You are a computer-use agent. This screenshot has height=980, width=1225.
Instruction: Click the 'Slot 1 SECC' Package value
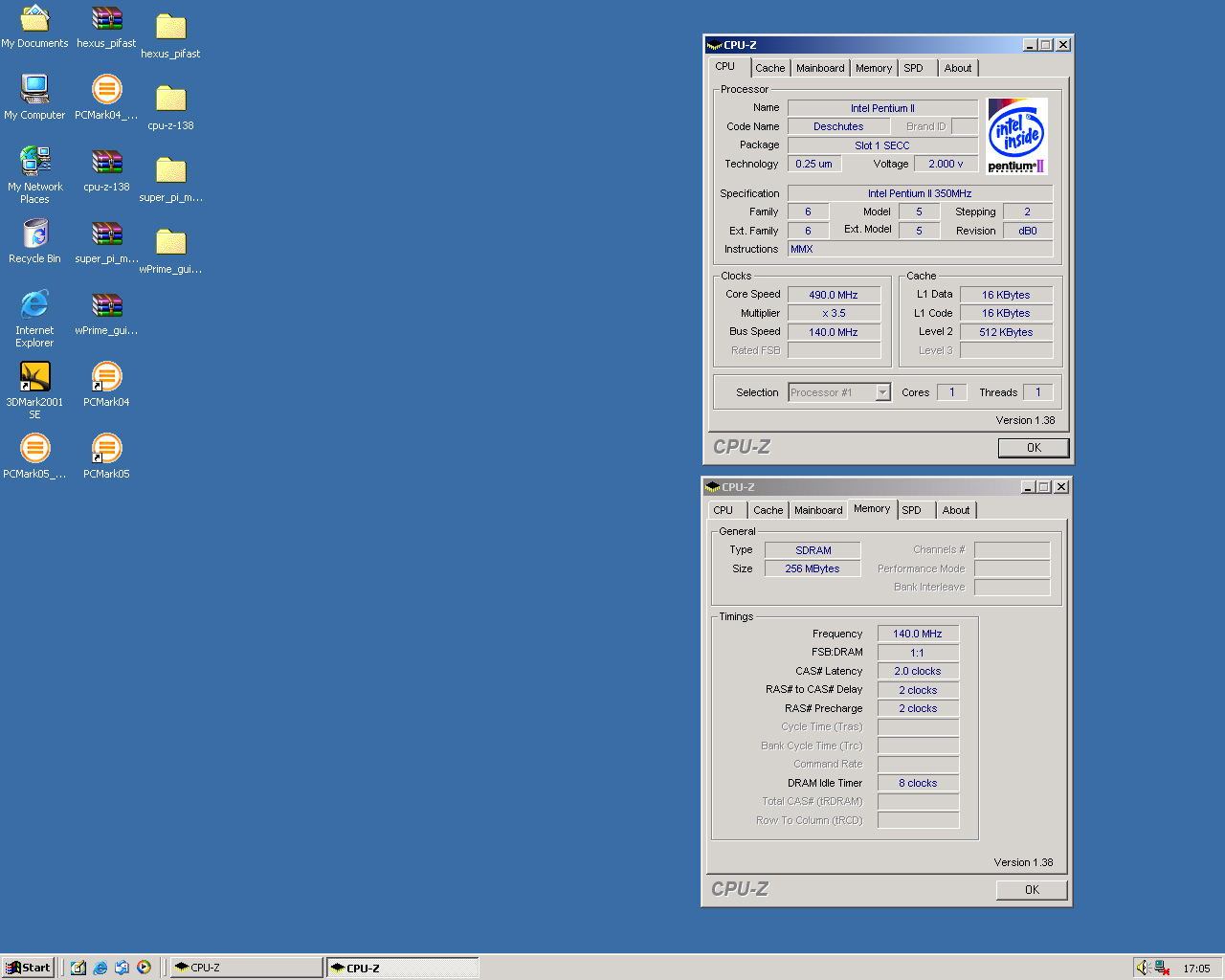tap(882, 145)
